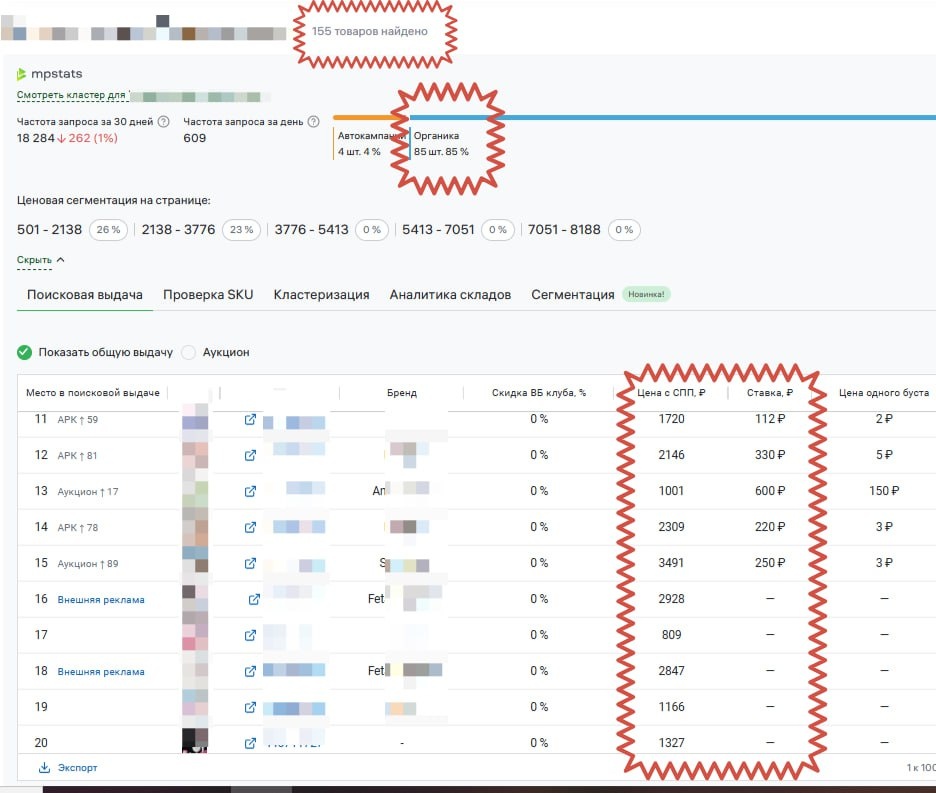Screen dimensions: 936x793
Task: Click the bid value 330 ₽
Action: pos(769,455)
